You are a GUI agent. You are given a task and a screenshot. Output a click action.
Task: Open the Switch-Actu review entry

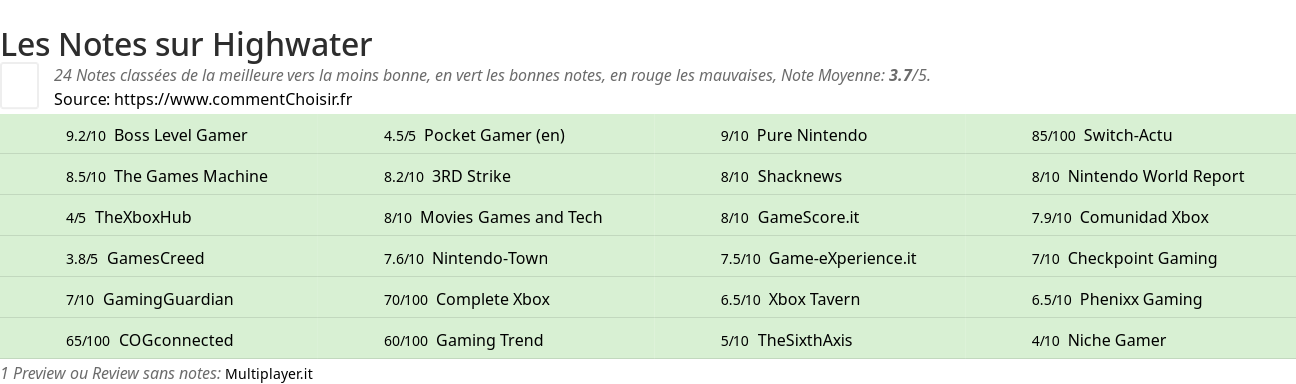[1128, 135]
